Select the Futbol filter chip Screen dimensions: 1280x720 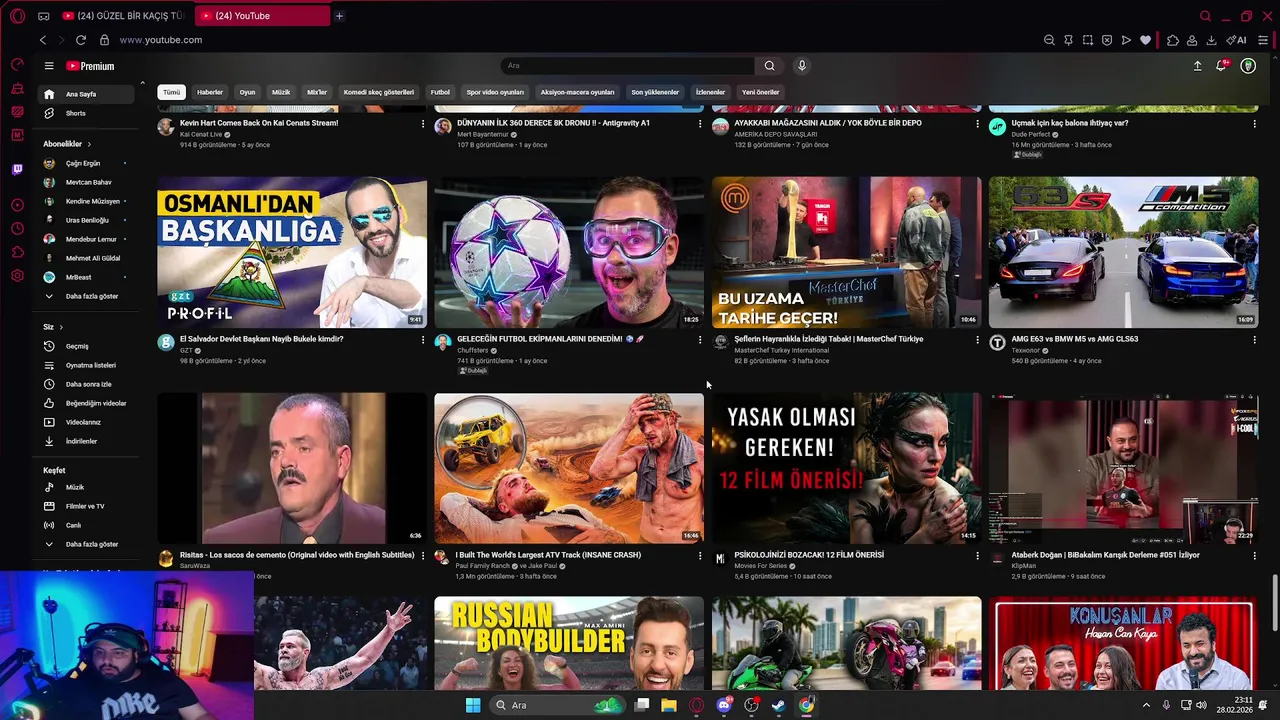(x=440, y=92)
